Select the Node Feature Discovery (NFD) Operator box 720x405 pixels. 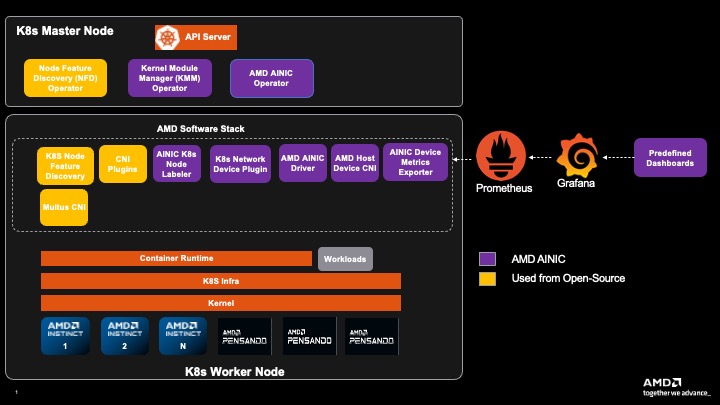pyautogui.click(x=65, y=78)
